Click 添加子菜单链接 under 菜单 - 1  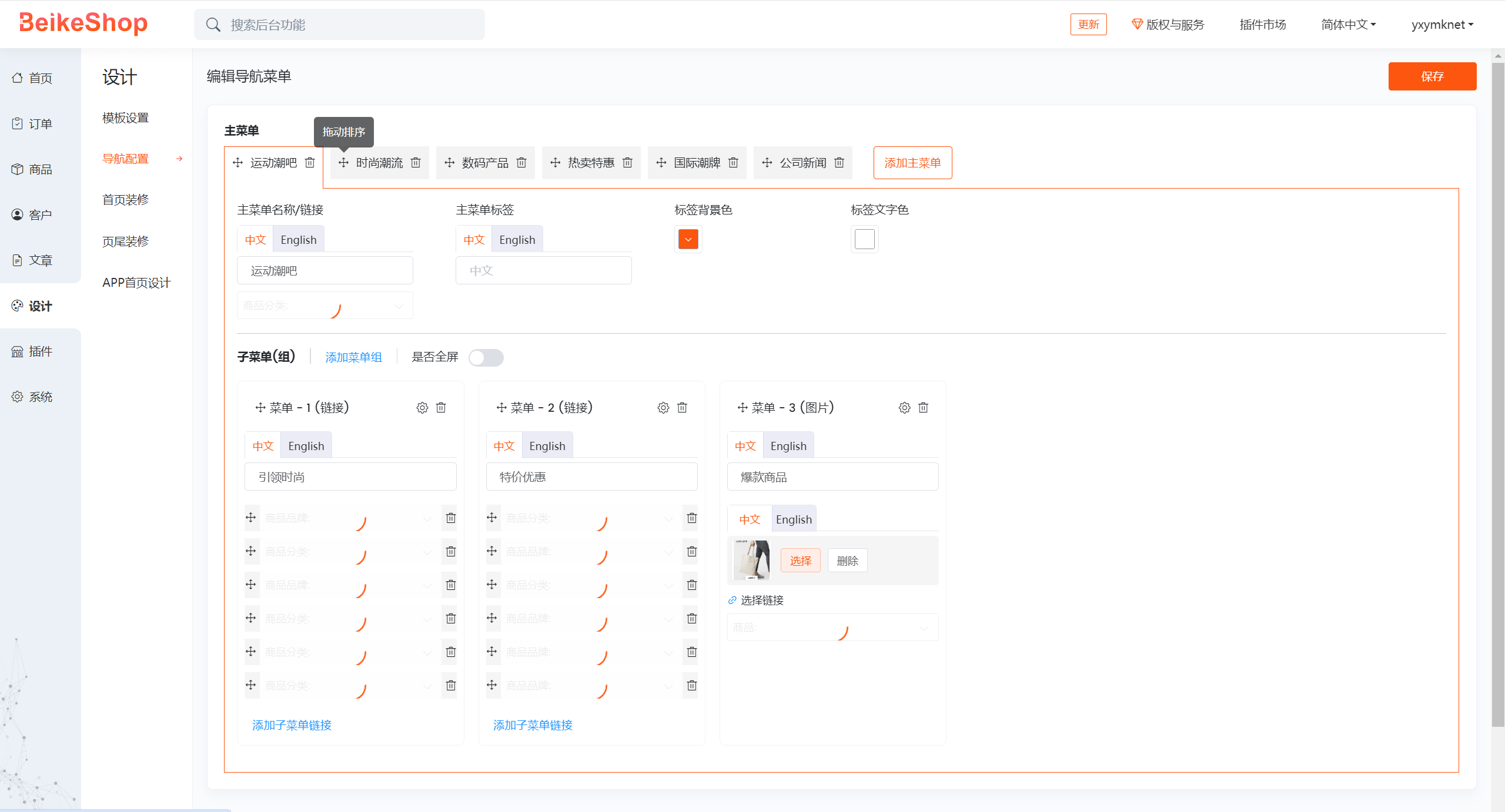(x=292, y=725)
